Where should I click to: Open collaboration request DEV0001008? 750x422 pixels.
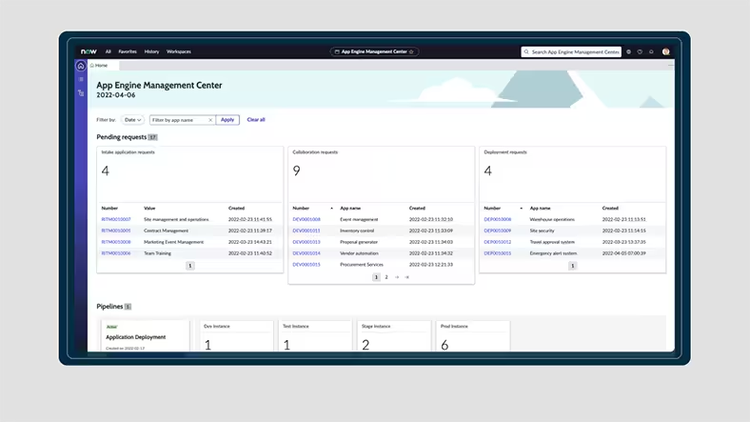(x=306, y=220)
